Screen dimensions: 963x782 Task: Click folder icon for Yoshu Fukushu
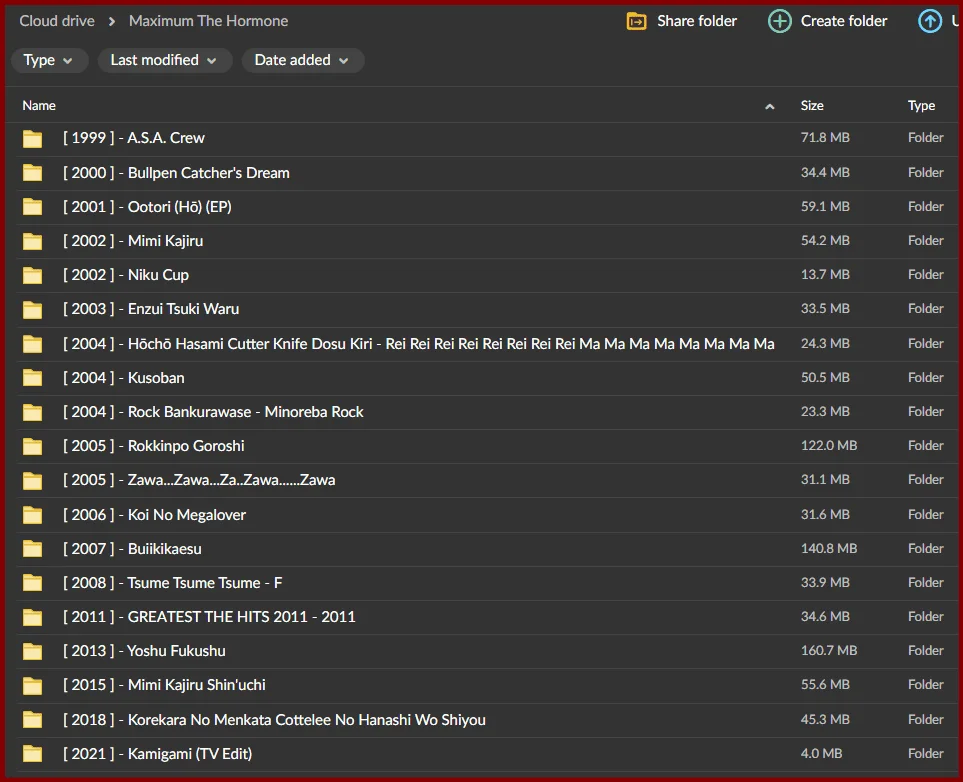pos(33,651)
